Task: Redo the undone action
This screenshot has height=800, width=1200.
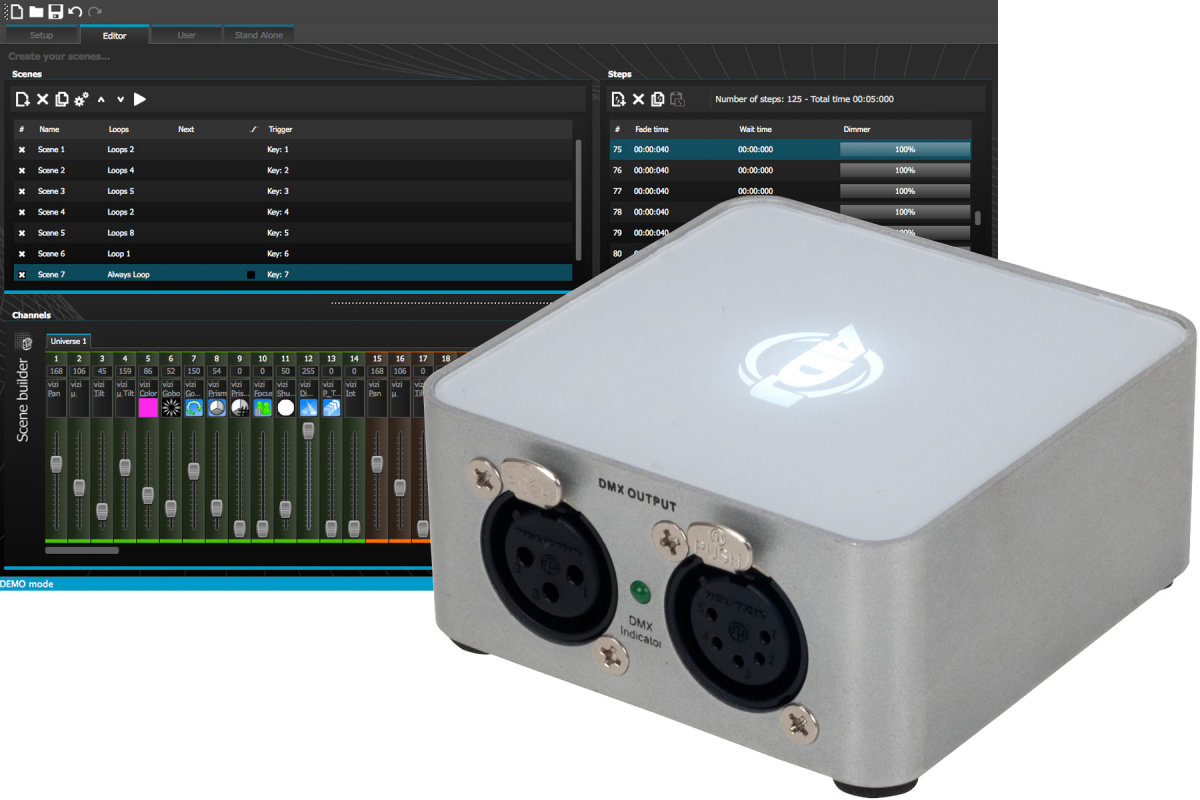Action: click(x=95, y=11)
